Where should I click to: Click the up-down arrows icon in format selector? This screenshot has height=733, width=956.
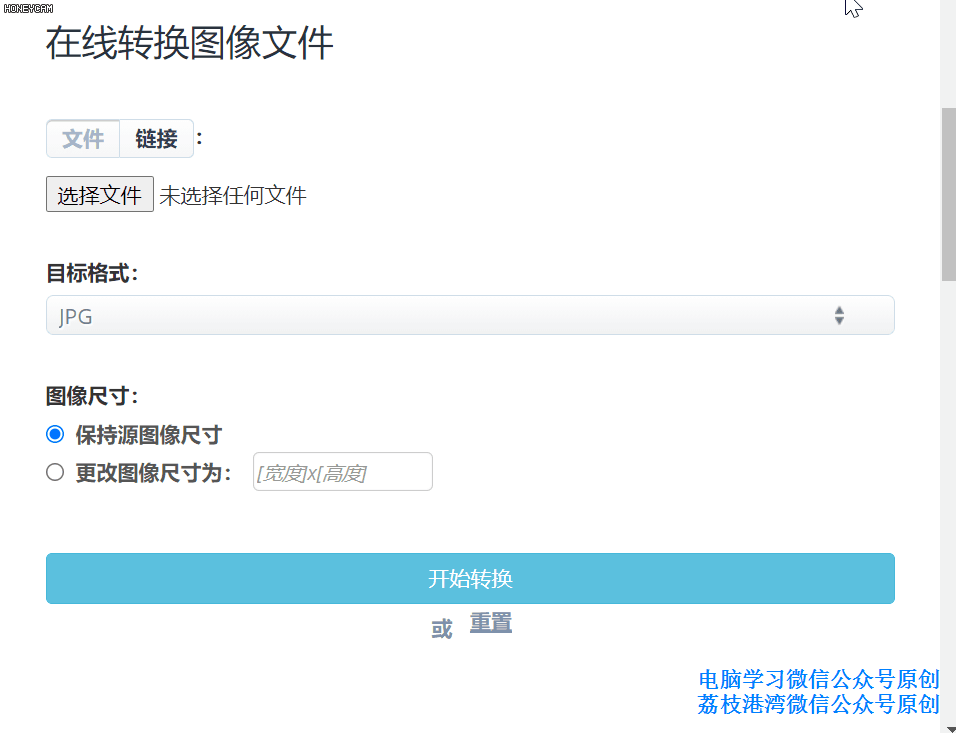coord(839,316)
